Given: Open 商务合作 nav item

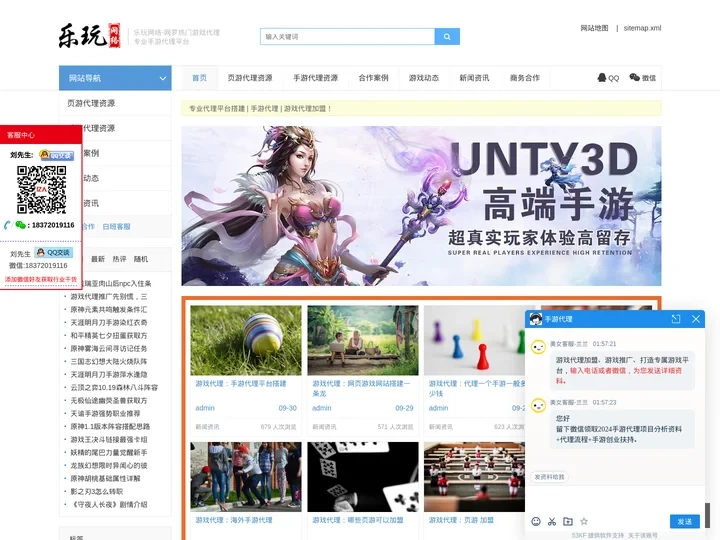Looking at the screenshot, I should coord(525,78).
